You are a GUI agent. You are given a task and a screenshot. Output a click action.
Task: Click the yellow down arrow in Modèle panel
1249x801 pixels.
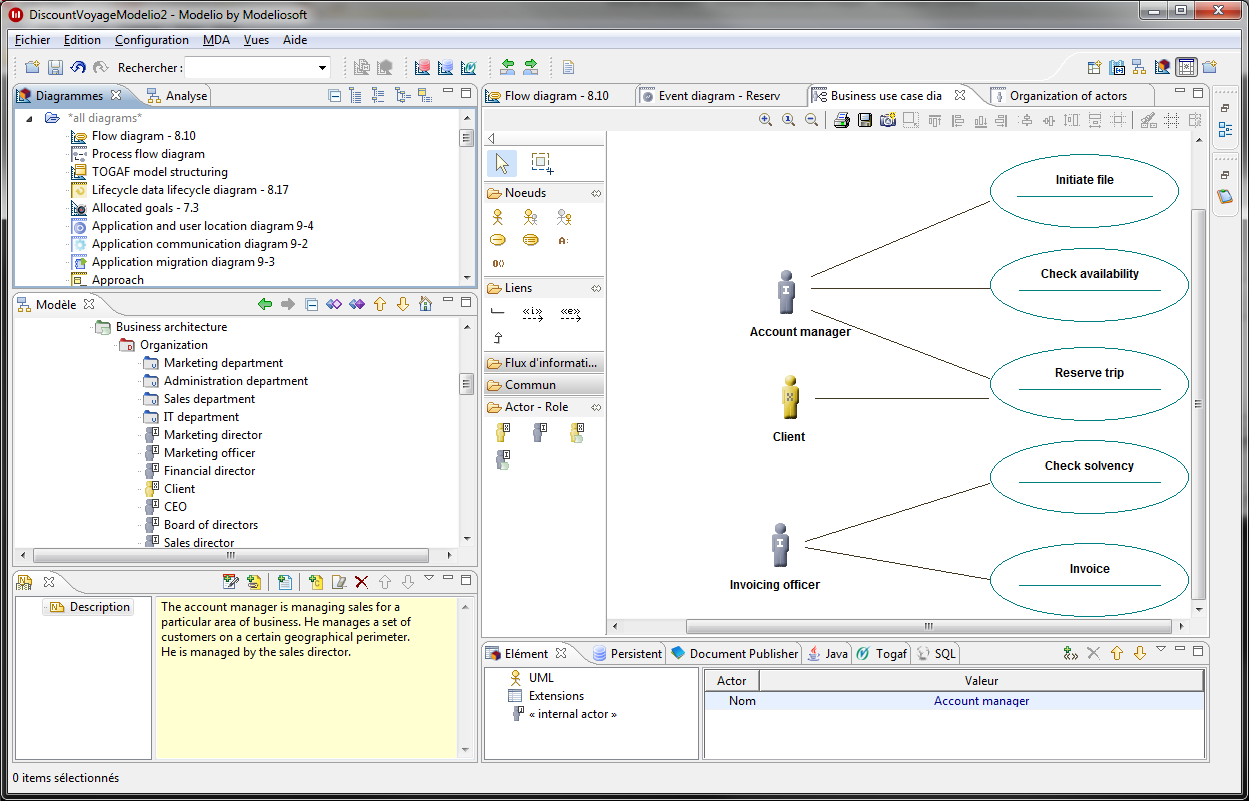pyautogui.click(x=402, y=304)
